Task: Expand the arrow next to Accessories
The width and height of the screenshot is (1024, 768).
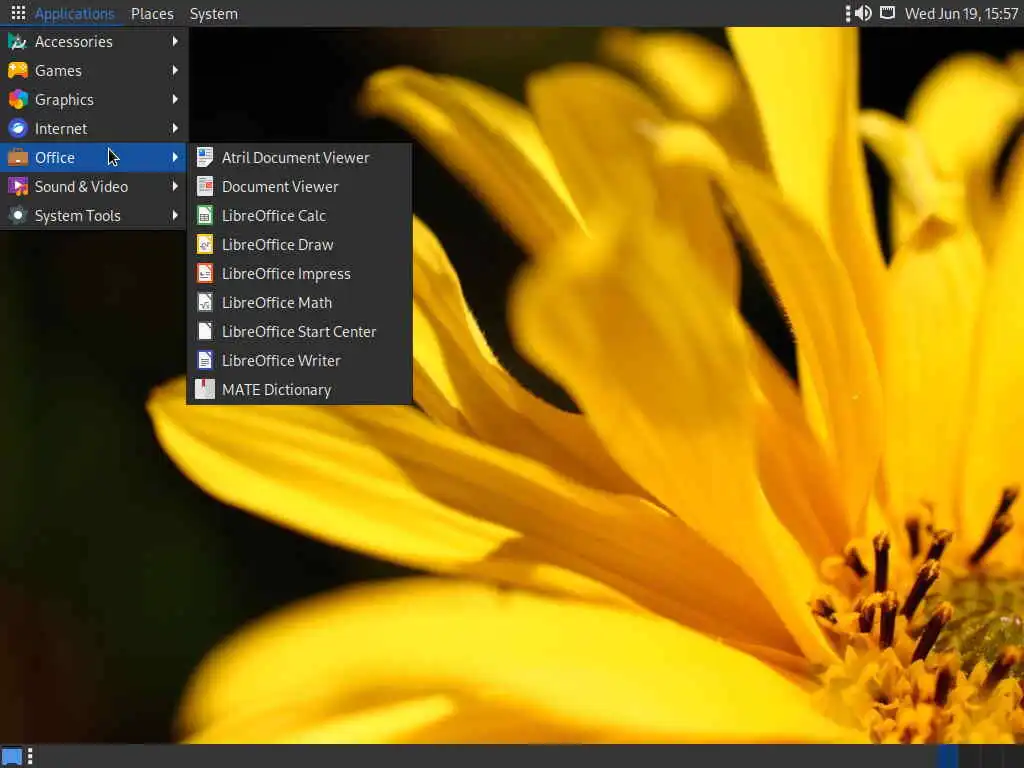Action: pyautogui.click(x=175, y=41)
